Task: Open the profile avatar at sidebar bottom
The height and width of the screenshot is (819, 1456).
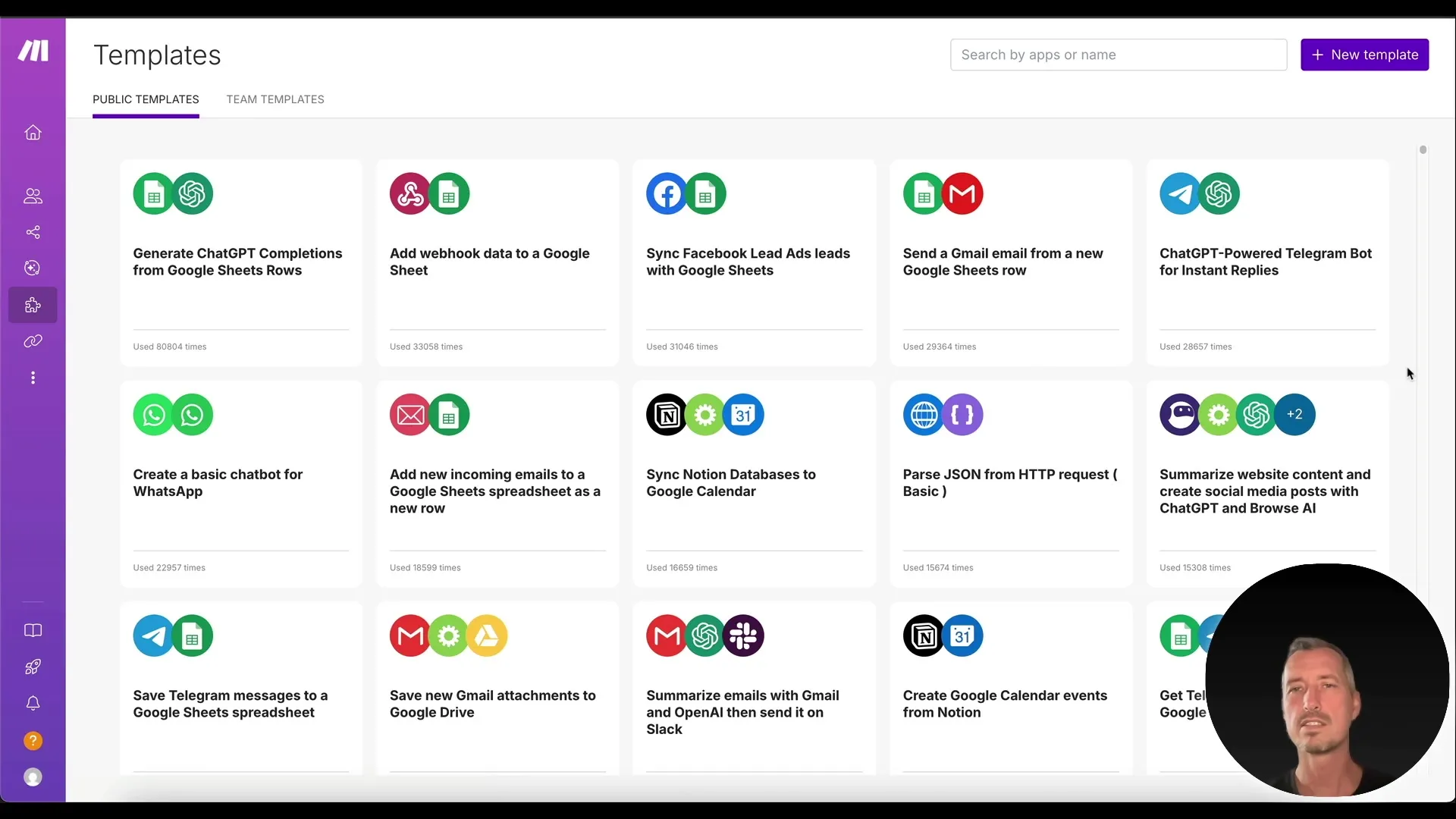Action: pos(33,777)
